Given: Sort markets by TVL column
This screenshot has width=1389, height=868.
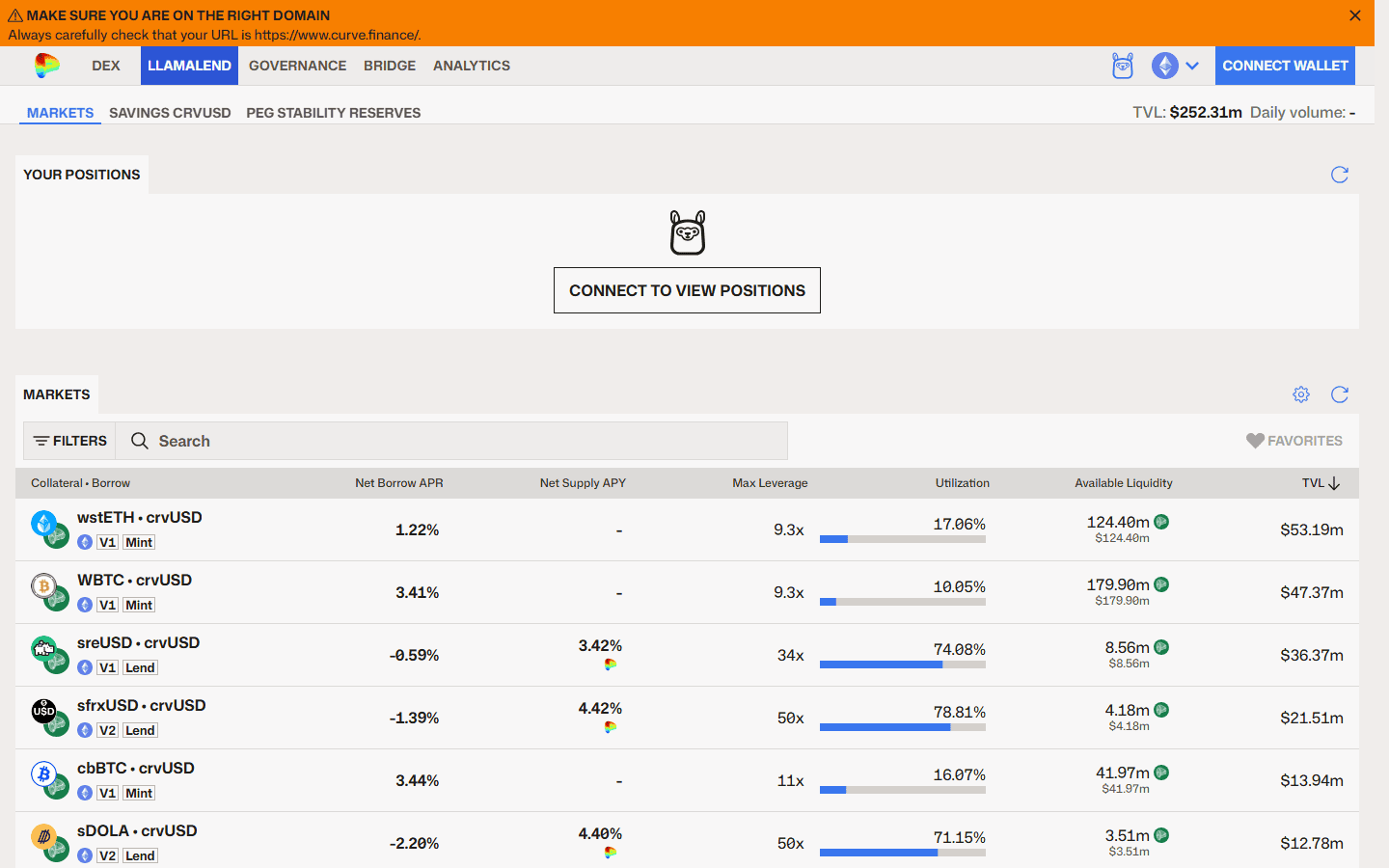Looking at the screenshot, I should [1321, 483].
